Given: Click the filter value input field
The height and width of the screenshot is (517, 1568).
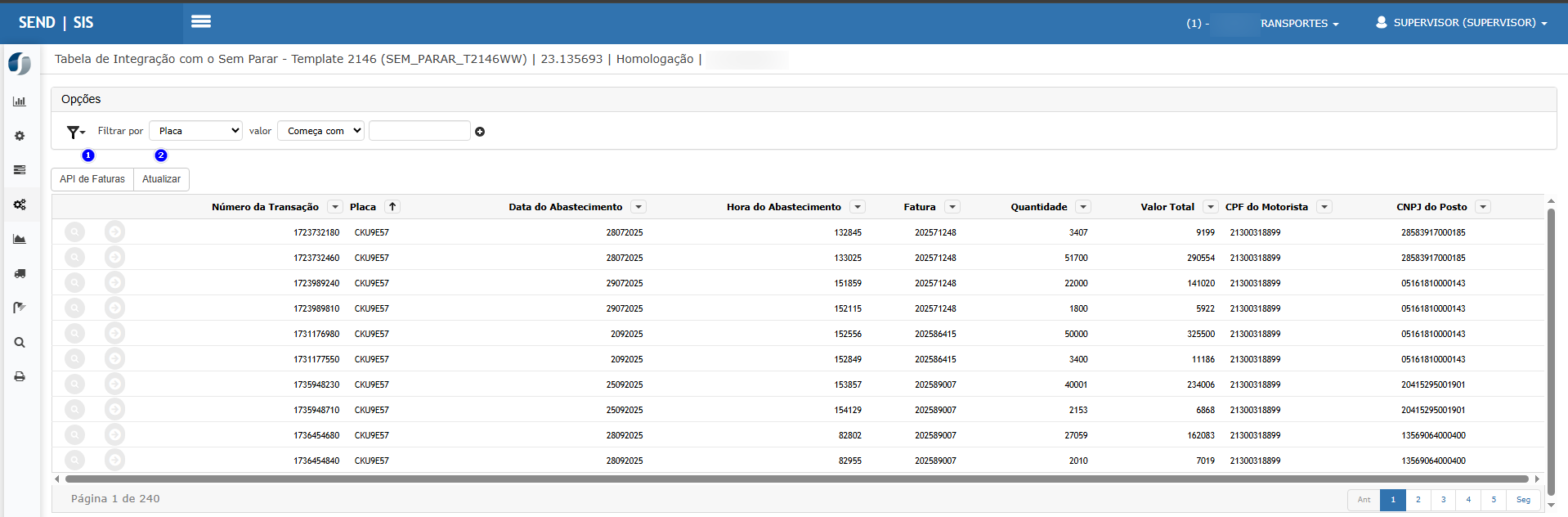Looking at the screenshot, I should (419, 131).
